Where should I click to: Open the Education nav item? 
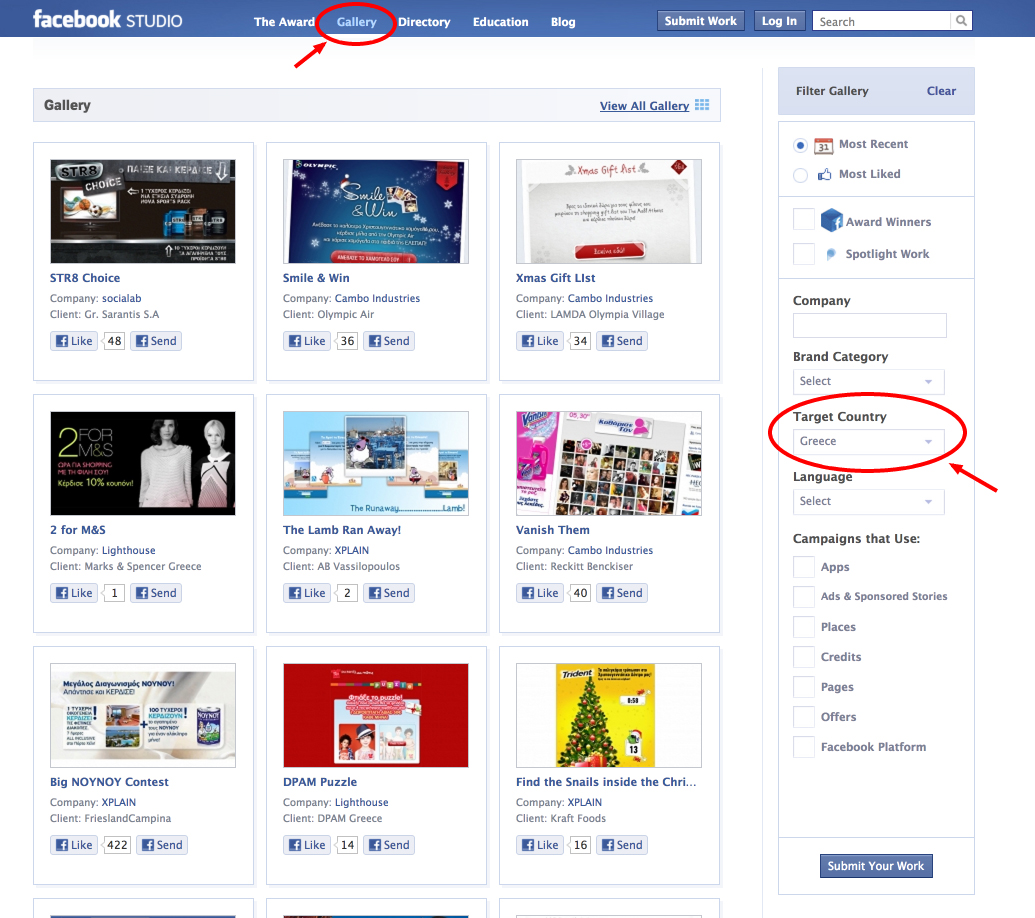500,22
